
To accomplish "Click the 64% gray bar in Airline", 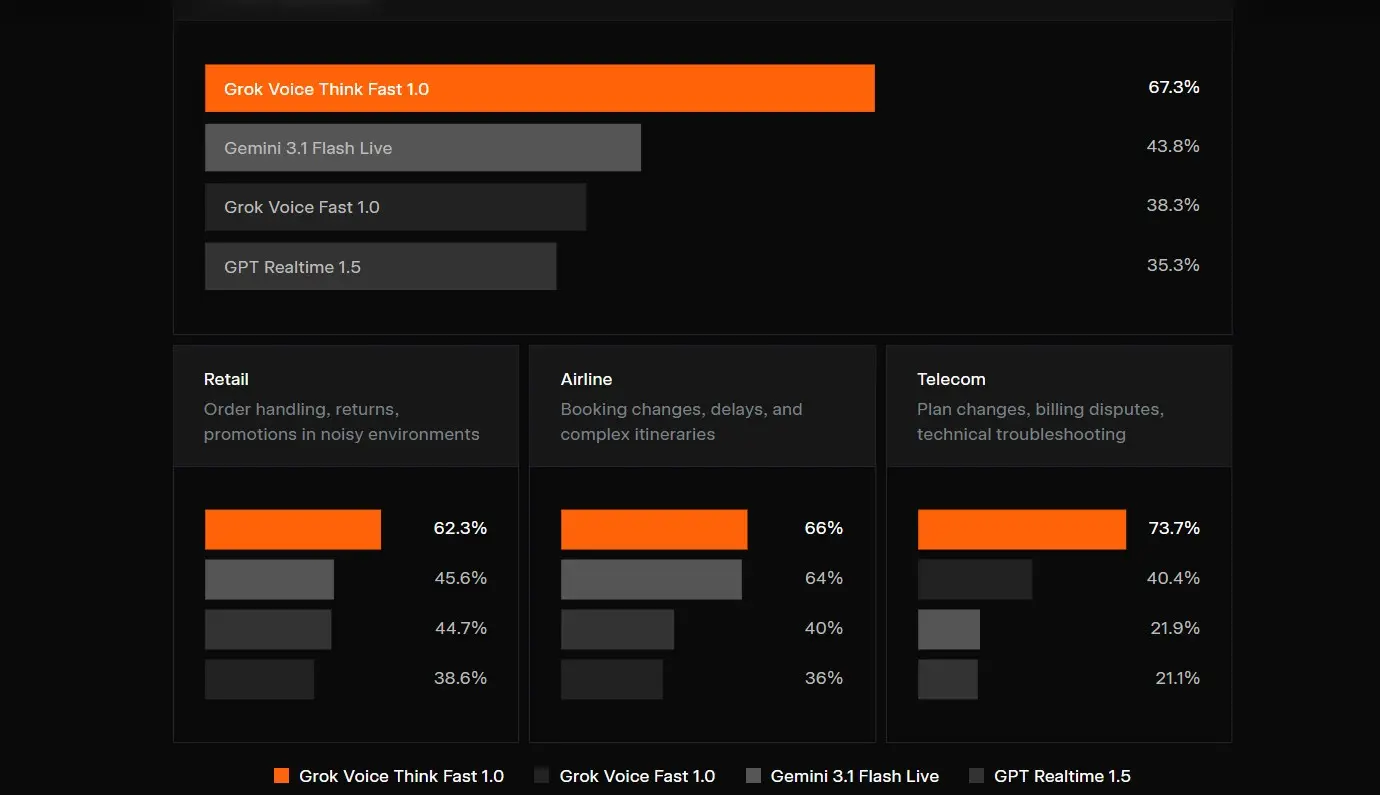I will pos(651,579).
